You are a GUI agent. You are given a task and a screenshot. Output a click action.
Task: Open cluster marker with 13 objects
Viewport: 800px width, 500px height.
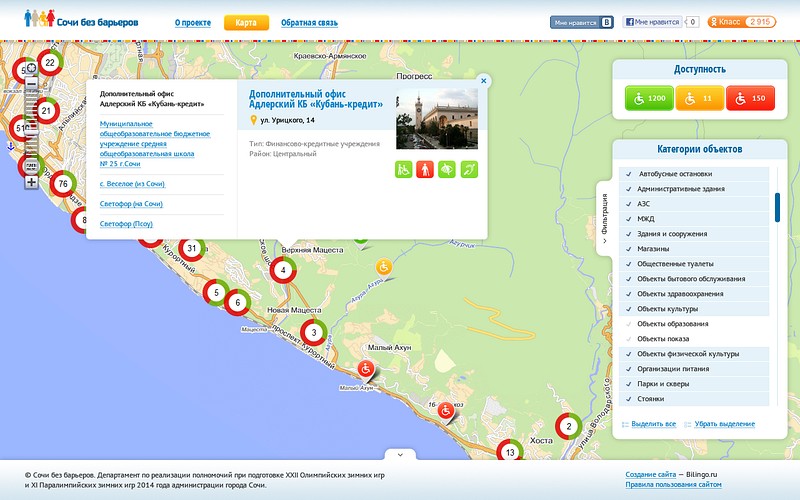click(510, 452)
